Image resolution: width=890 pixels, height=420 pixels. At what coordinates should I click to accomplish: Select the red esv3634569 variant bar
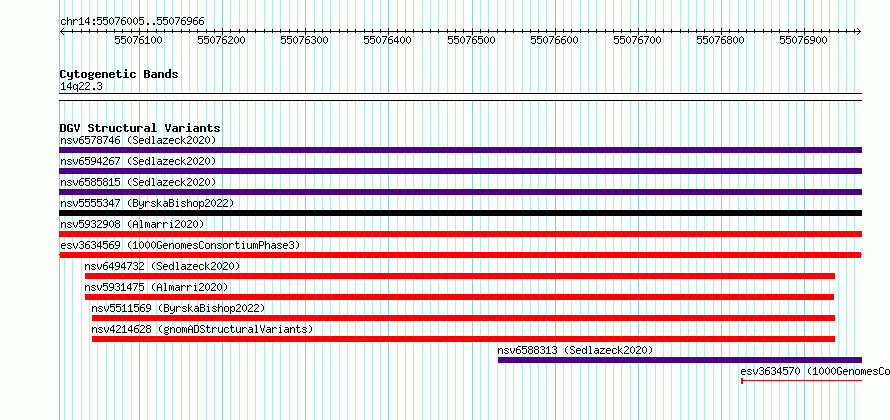[x=460, y=255]
